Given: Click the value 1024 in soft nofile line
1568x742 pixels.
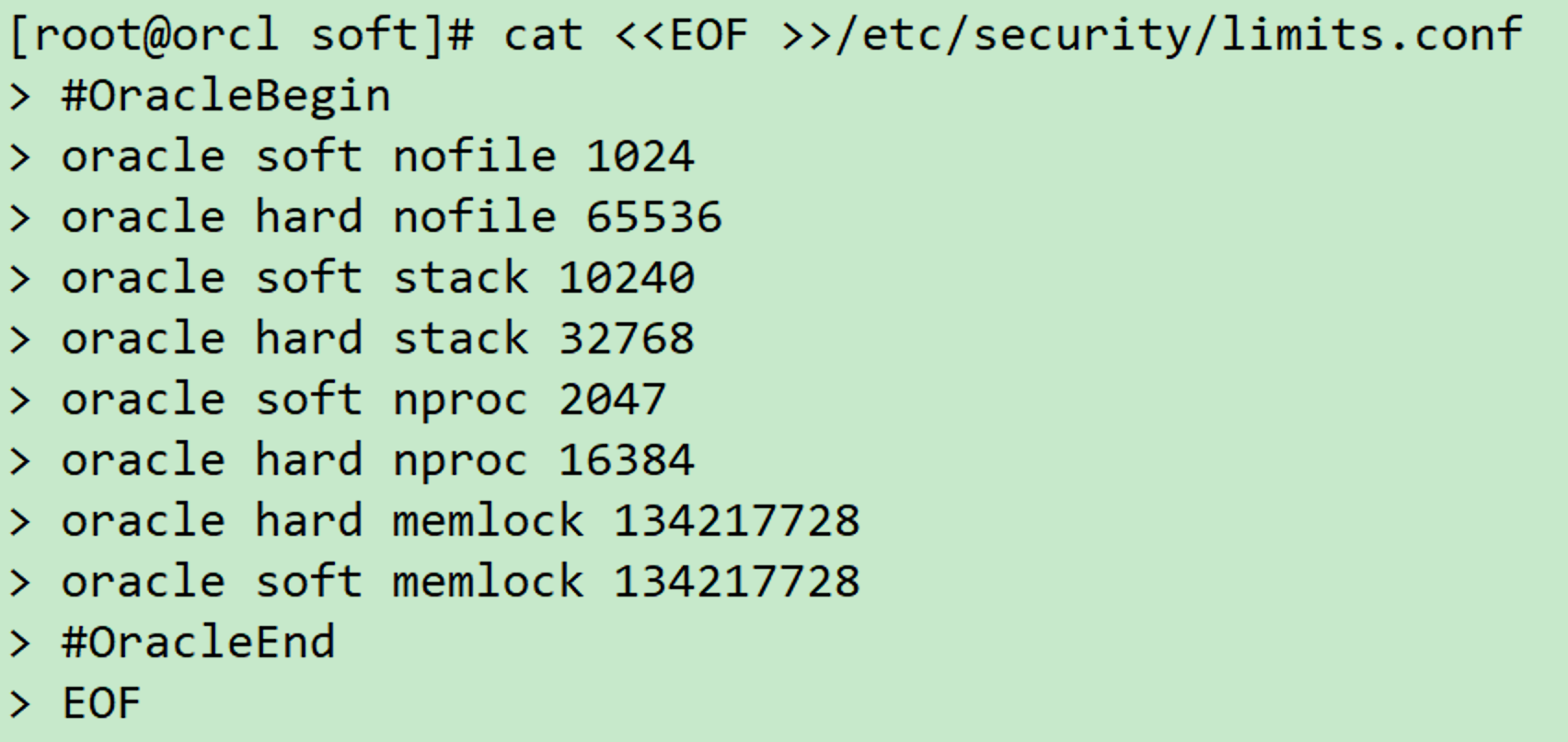Looking at the screenshot, I should pos(640,157).
